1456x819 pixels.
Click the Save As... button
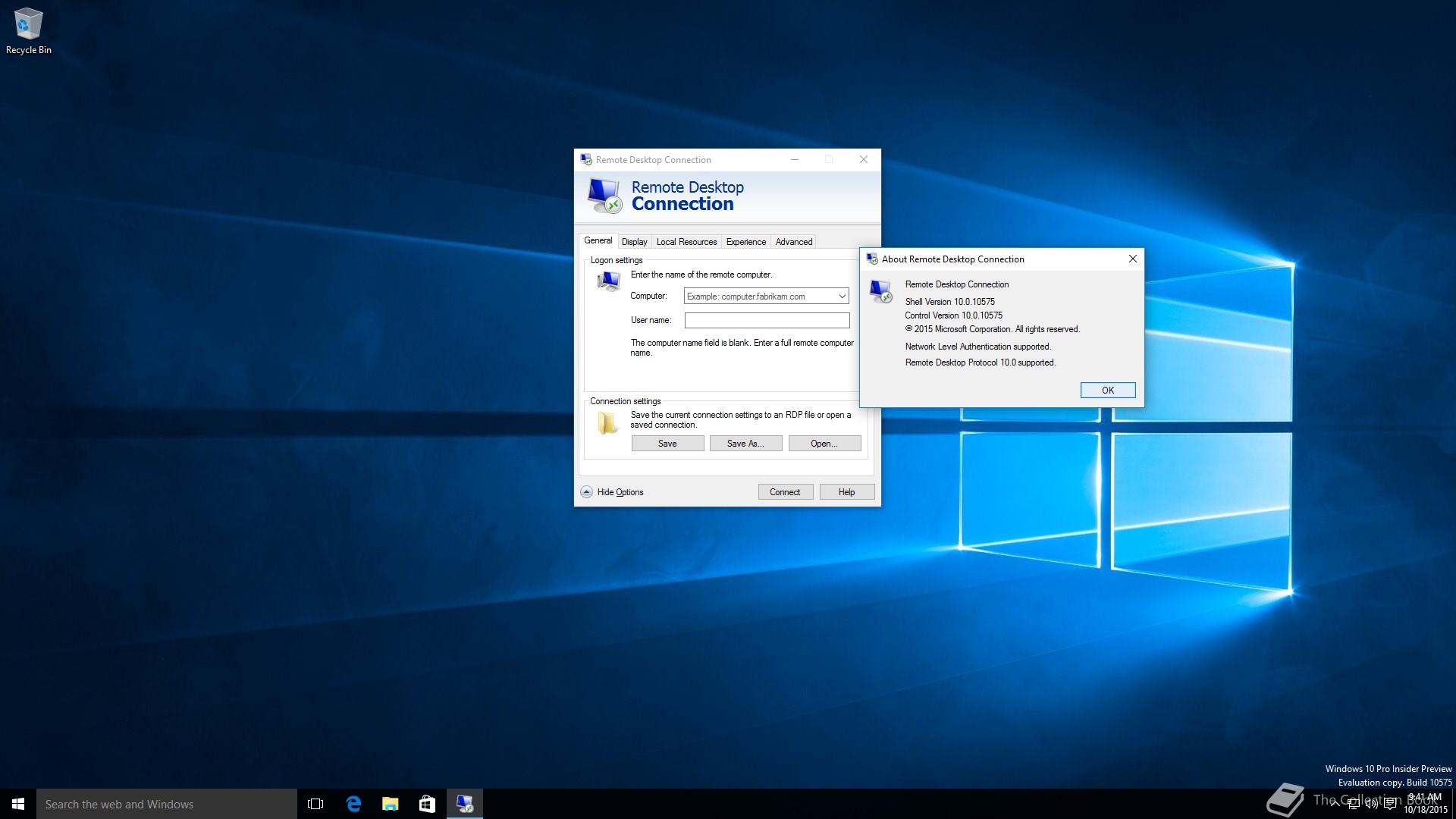point(745,444)
